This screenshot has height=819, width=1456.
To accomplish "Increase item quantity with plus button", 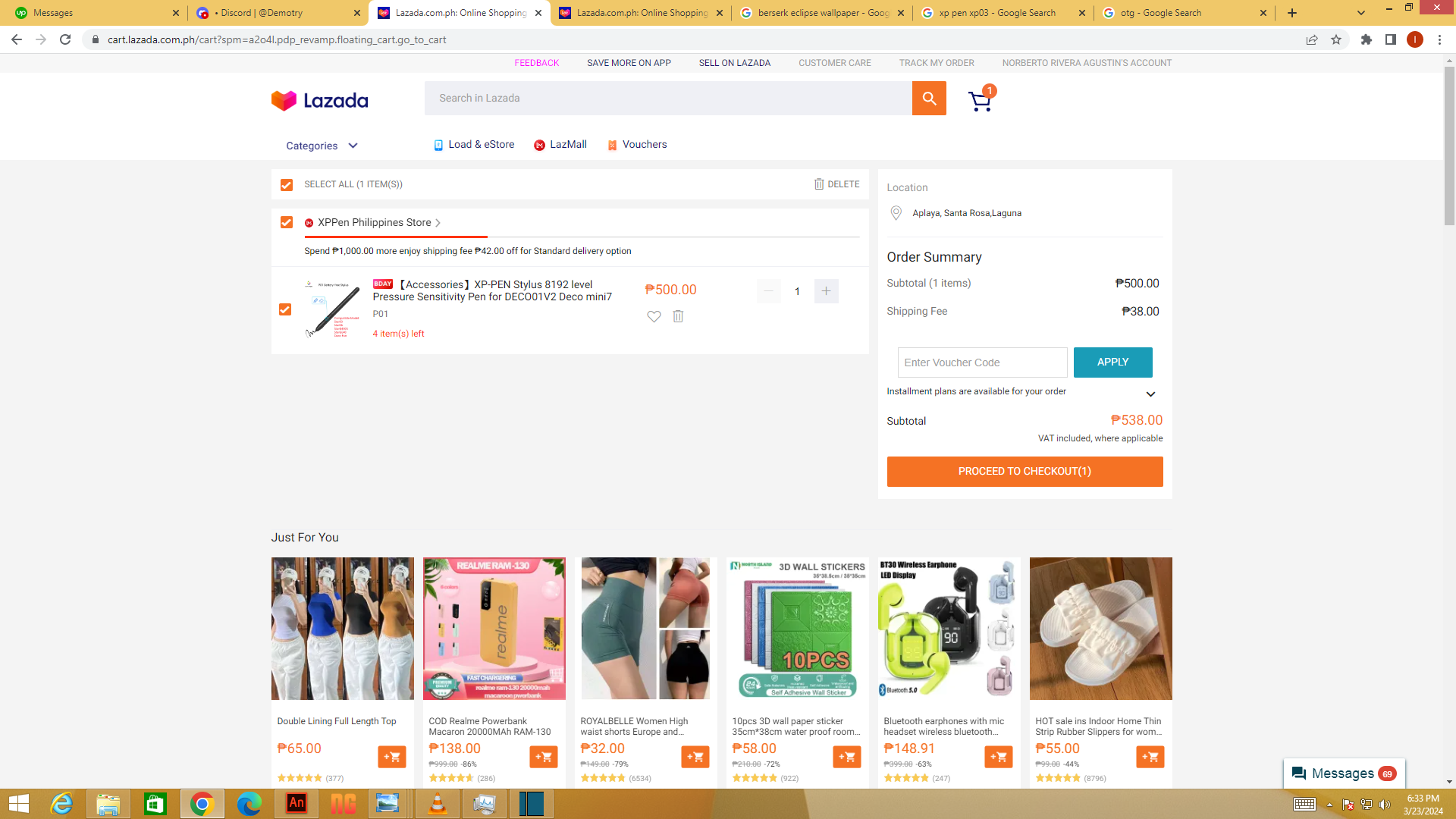I will pos(826,291).
